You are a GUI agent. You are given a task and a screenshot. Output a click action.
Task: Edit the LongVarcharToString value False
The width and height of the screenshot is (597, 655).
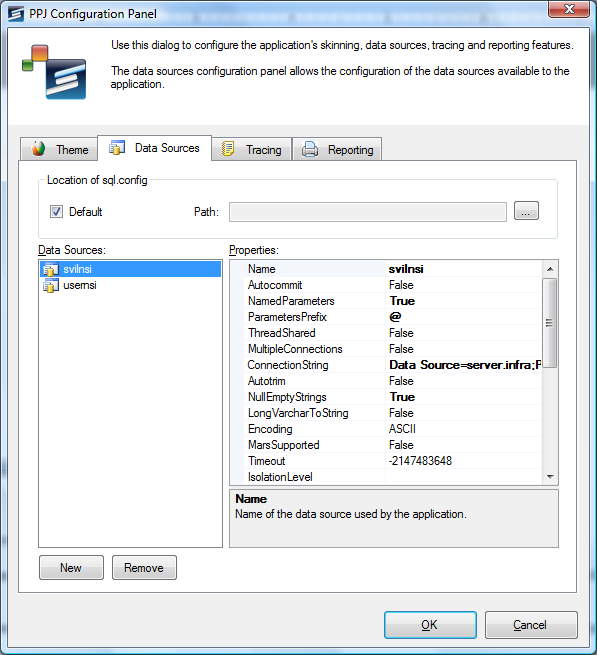point(464,413)
